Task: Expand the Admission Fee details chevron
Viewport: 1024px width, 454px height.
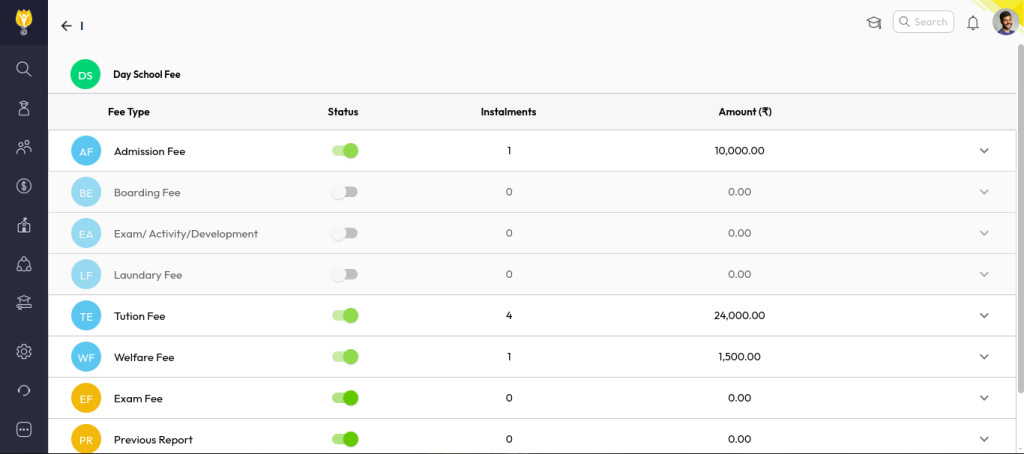Action: click(x=983, y=151)
